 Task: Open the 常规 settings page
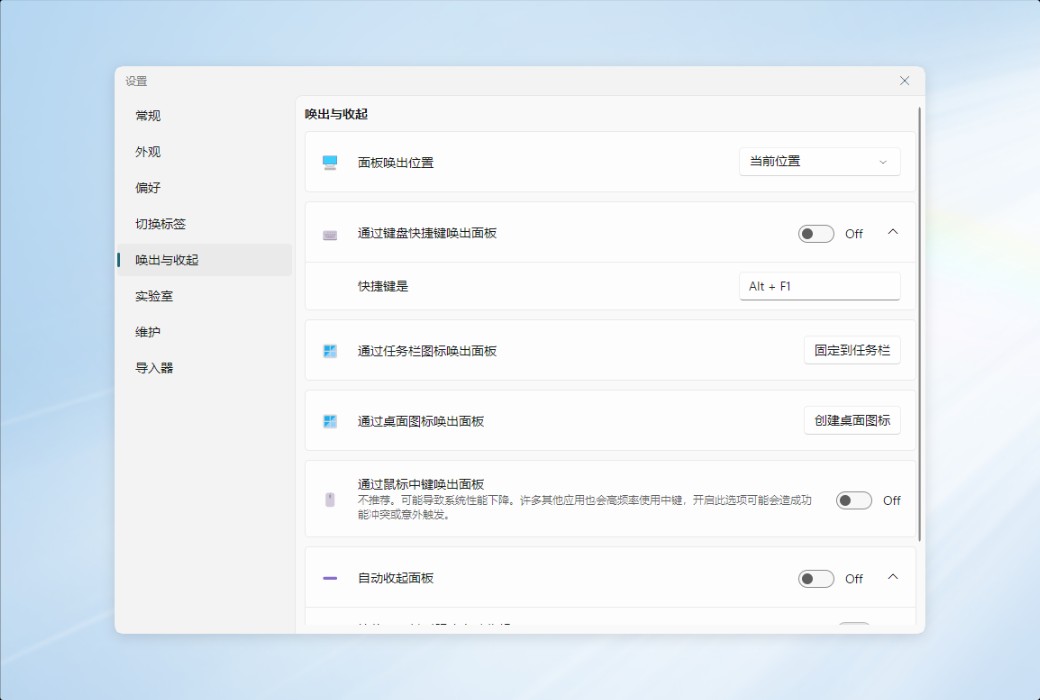coord(204,115)
